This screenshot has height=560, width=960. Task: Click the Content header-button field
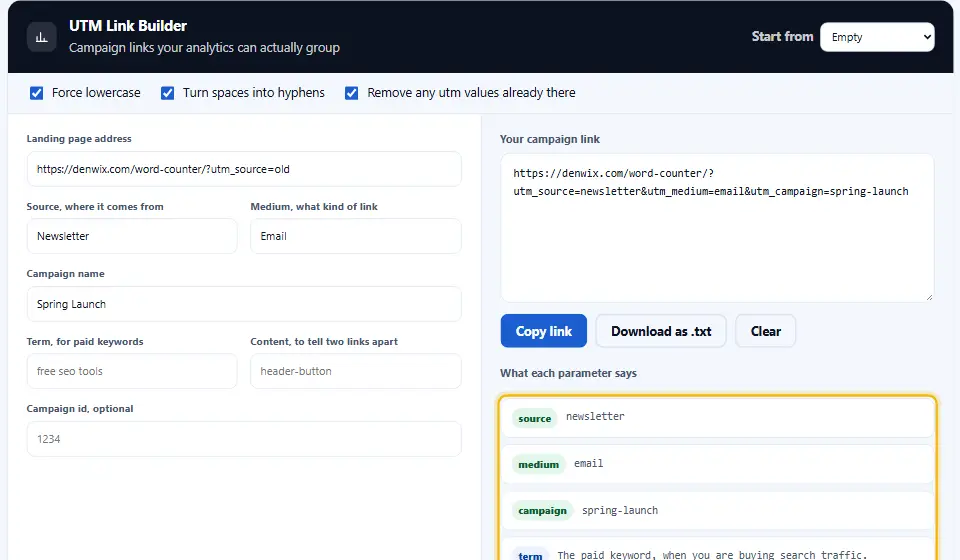(356, 371)
